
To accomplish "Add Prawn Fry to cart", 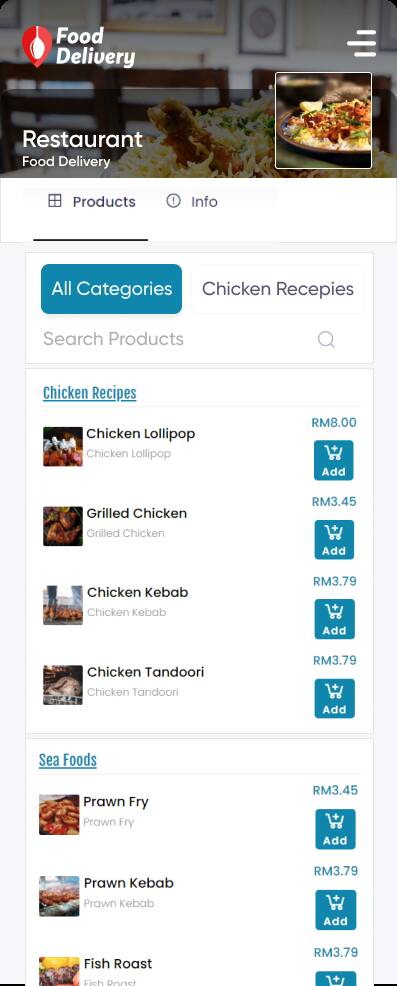I will click(335, 829).
